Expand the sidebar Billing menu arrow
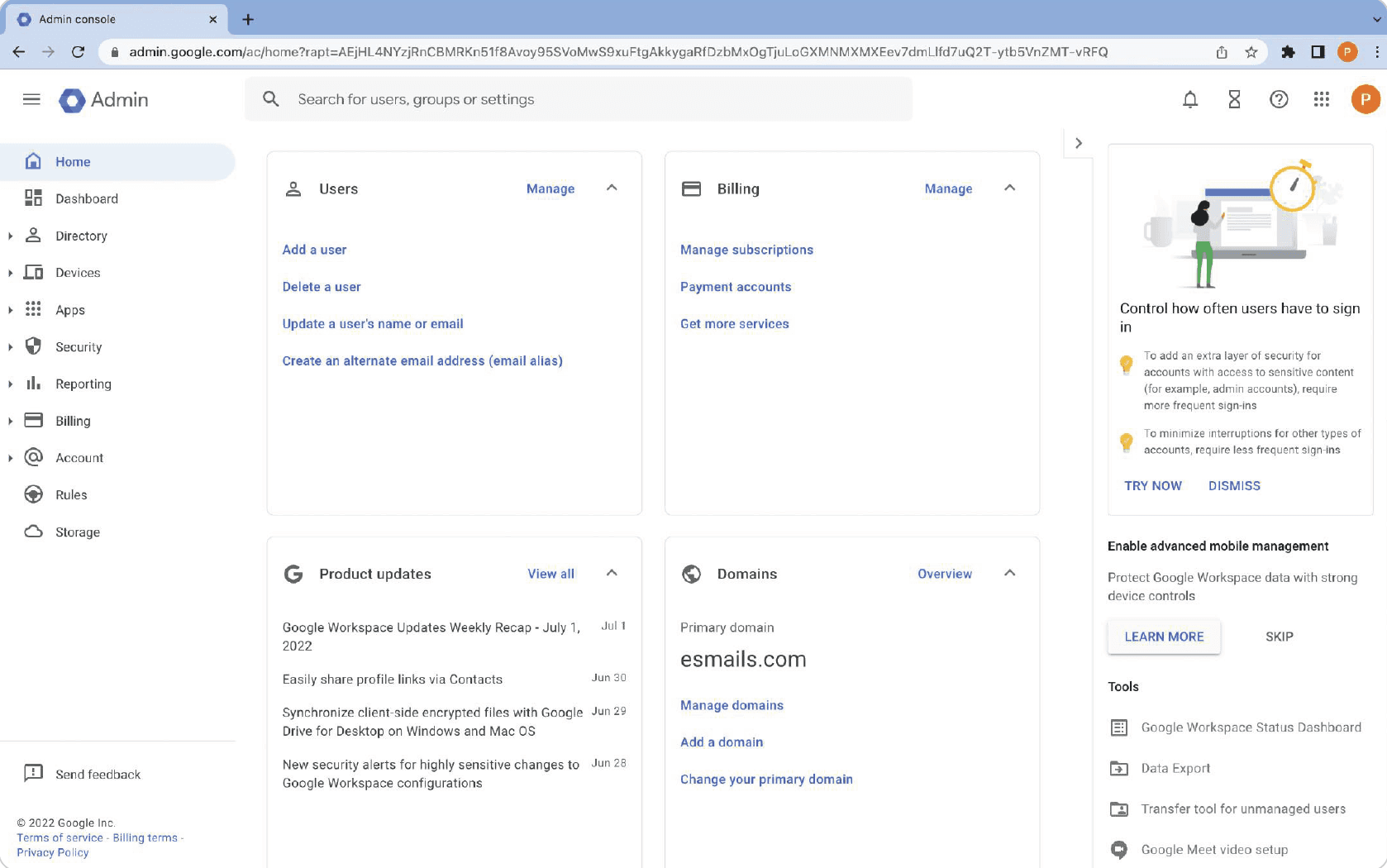1387x868 pixels. pos(10,421)
